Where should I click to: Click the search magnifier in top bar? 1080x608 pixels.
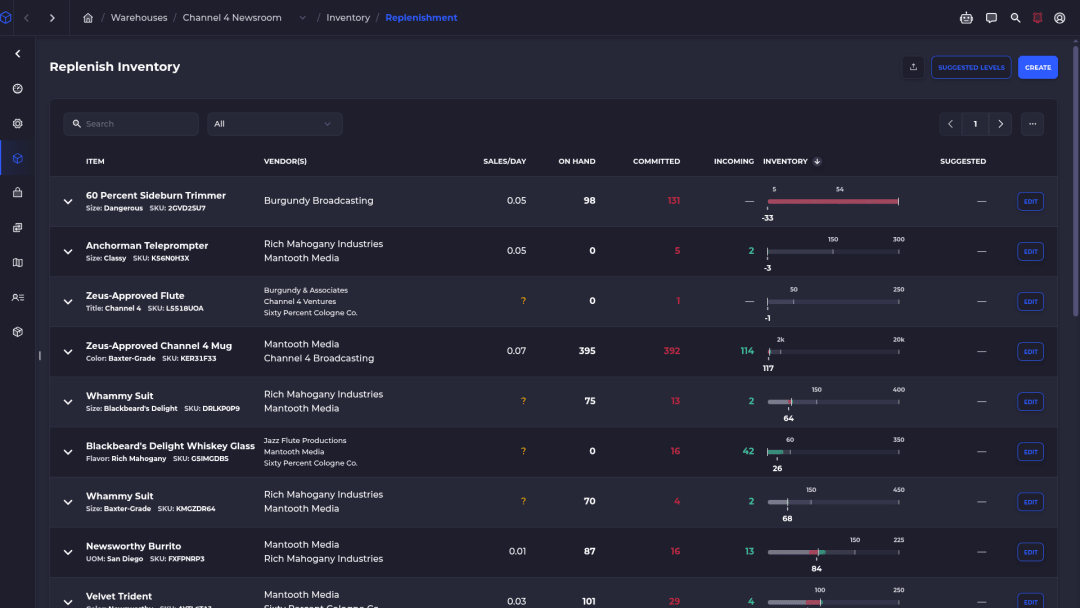tap(1015, 18)
